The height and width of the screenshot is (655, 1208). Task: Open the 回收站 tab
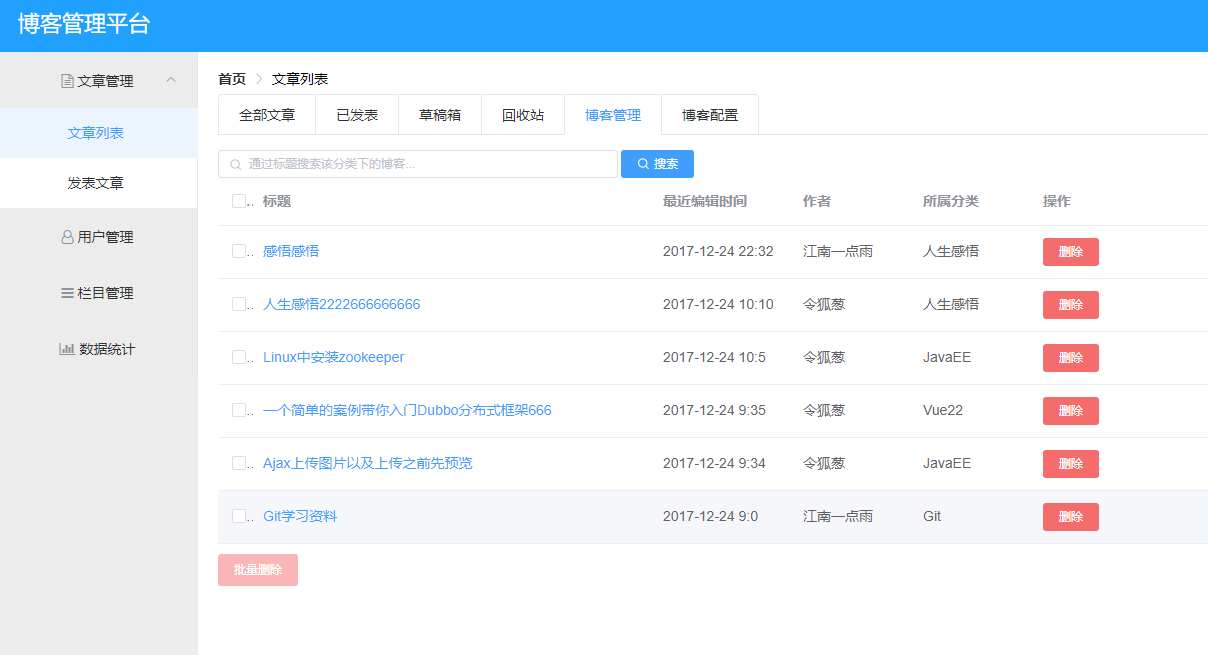523,115
